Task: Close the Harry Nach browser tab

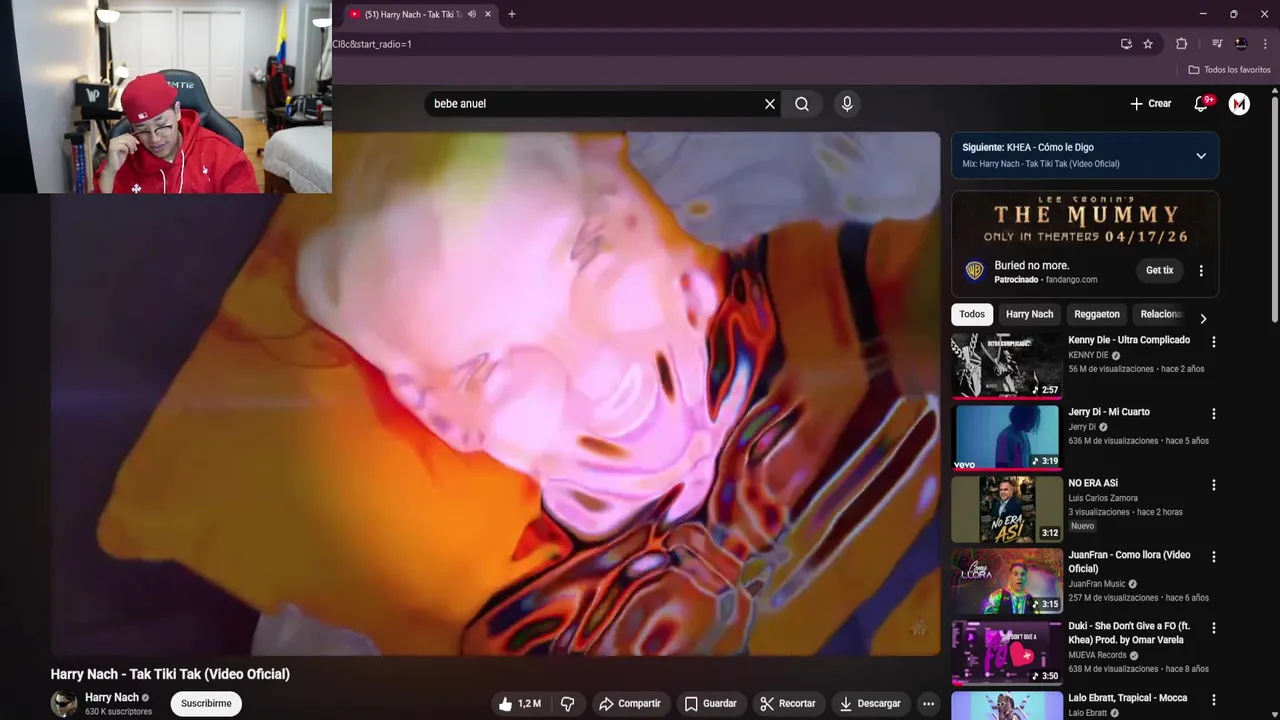Action: tap(488, 14)
